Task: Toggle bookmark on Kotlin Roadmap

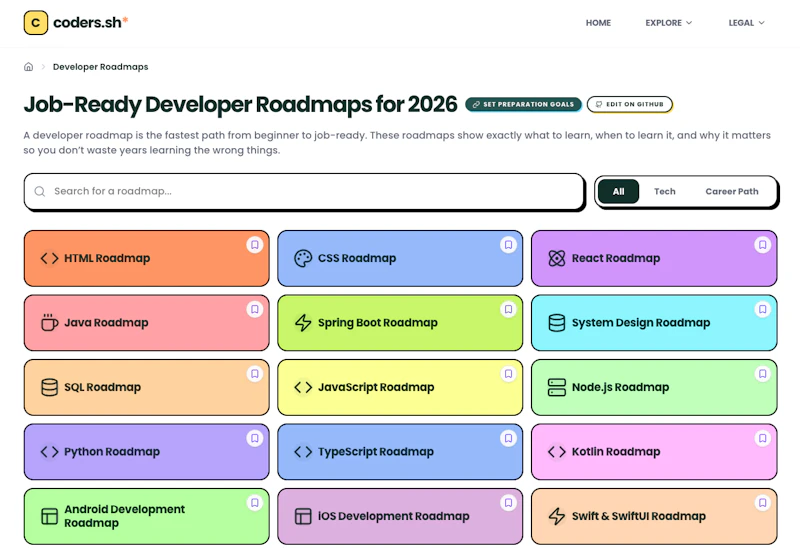Action: coord(762,438)
